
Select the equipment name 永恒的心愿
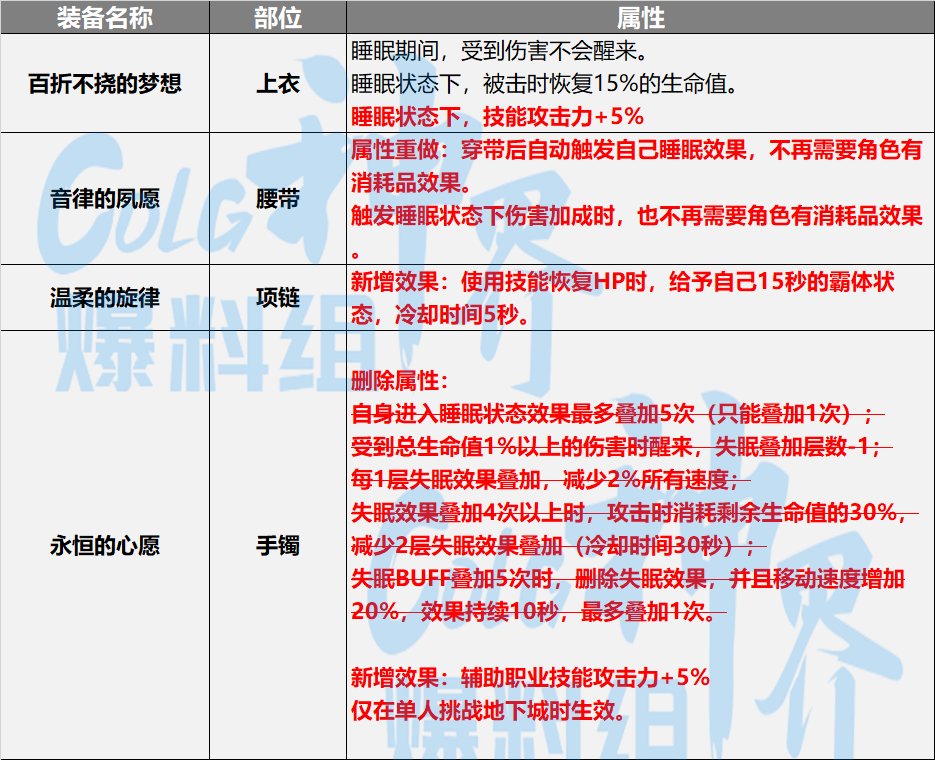[x=107, y=545]
